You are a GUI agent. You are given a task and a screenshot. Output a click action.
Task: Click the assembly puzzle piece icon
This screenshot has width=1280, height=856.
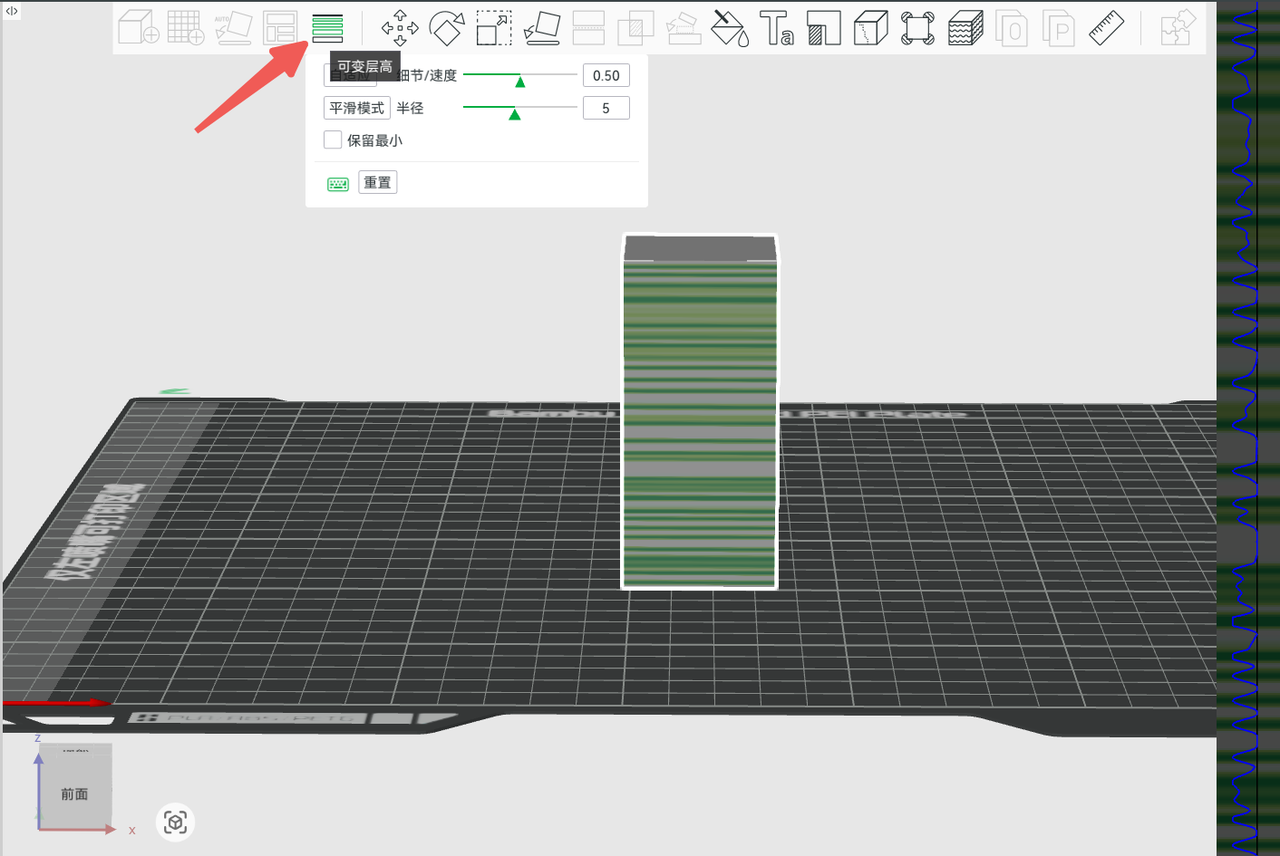(x=1178, y=27)
